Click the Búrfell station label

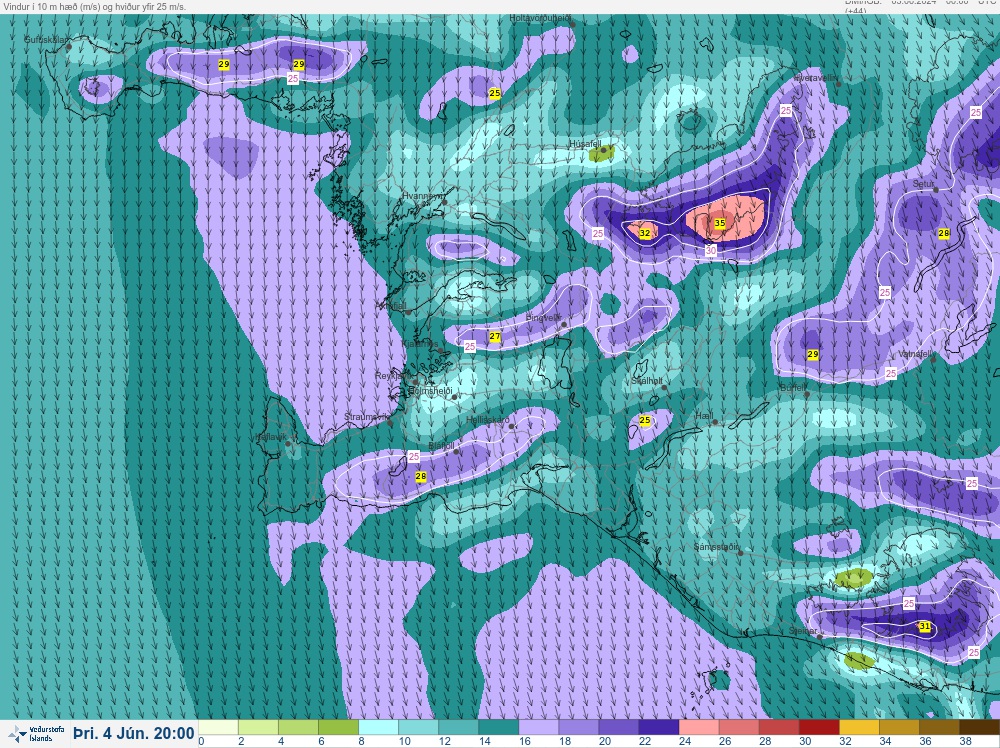click(793, 388)
